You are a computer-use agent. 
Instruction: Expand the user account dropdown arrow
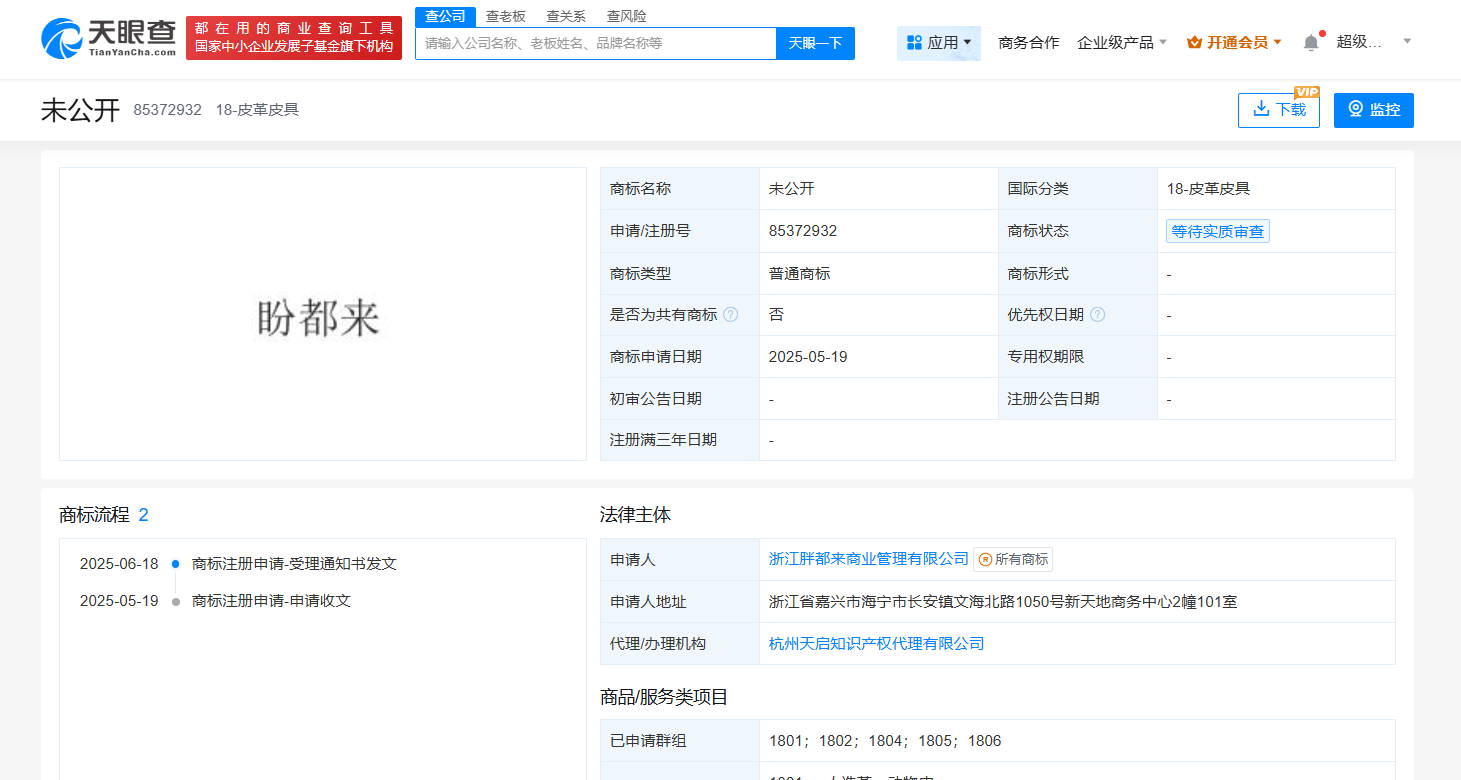pyautogui.click(x=1407, y=41)
